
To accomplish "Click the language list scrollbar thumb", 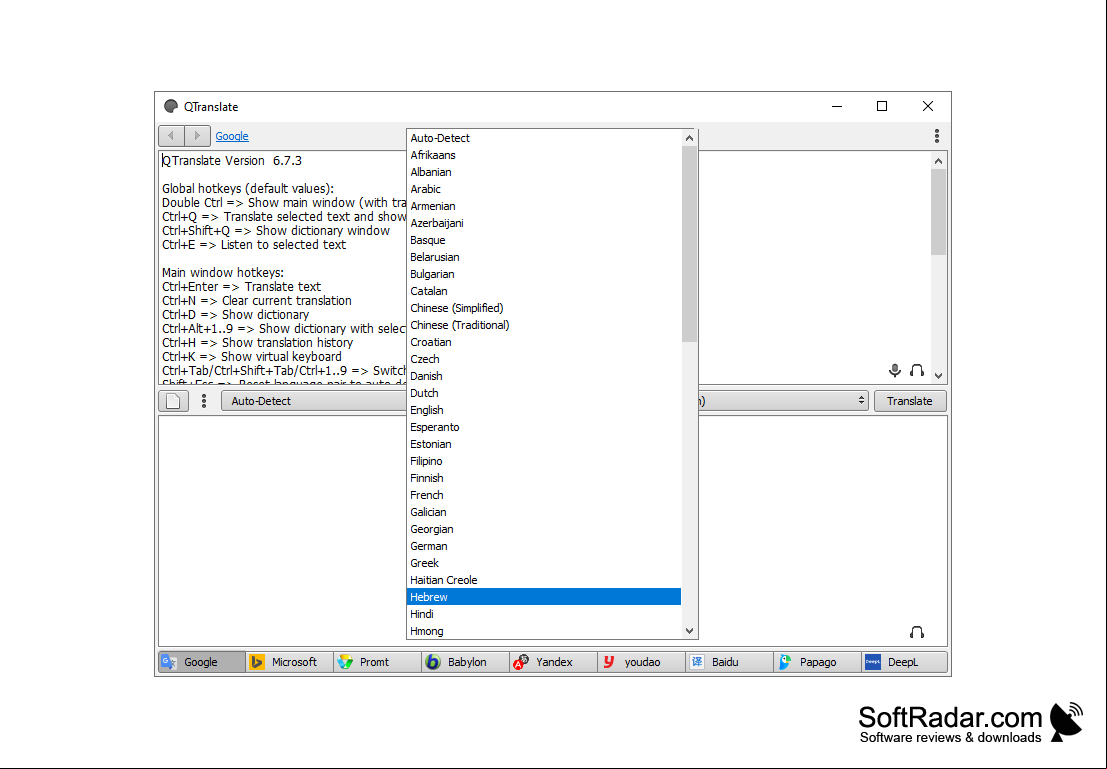I will tap(689, 244).
